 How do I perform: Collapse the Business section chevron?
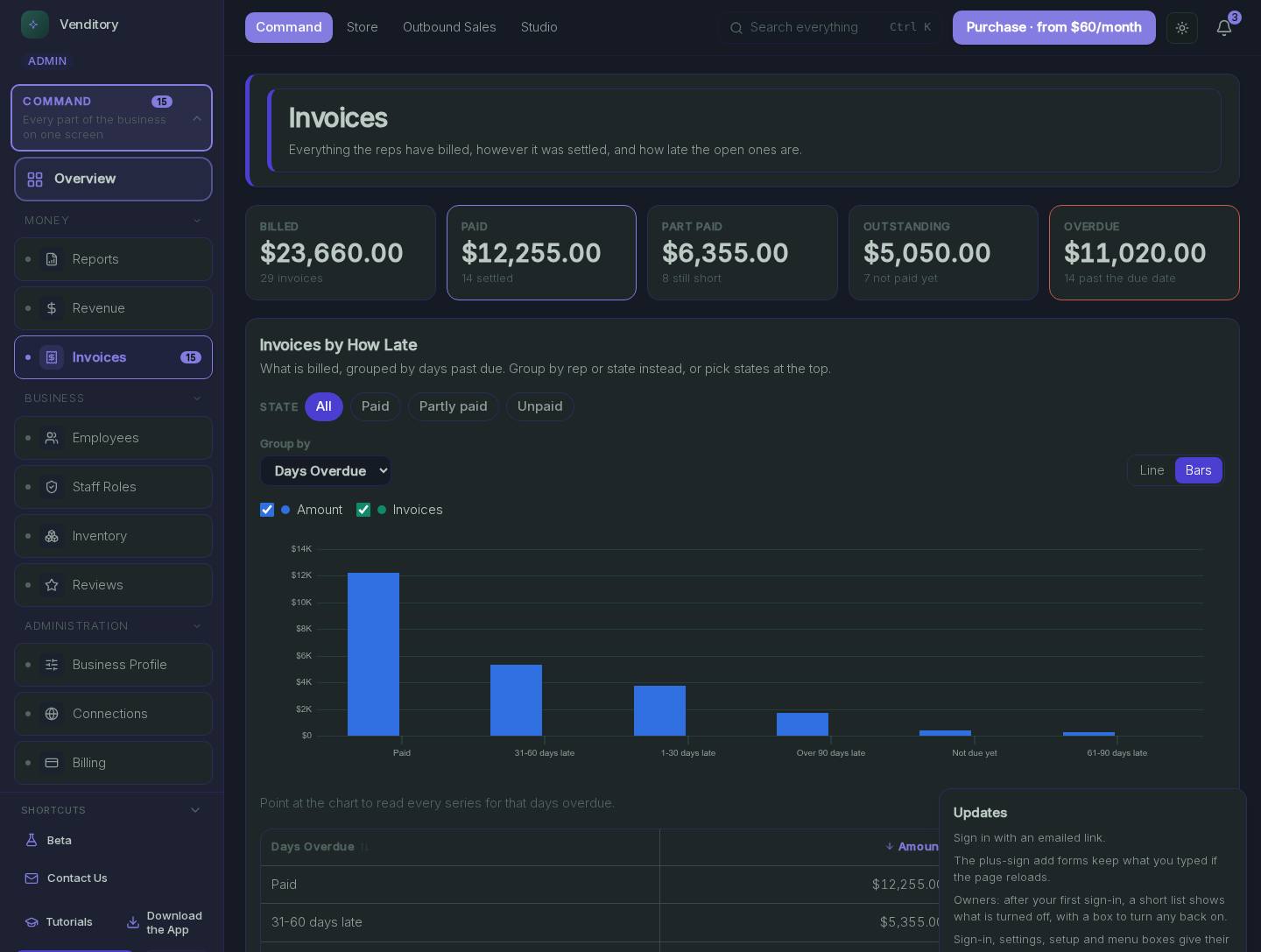click(x=197, y=398)
